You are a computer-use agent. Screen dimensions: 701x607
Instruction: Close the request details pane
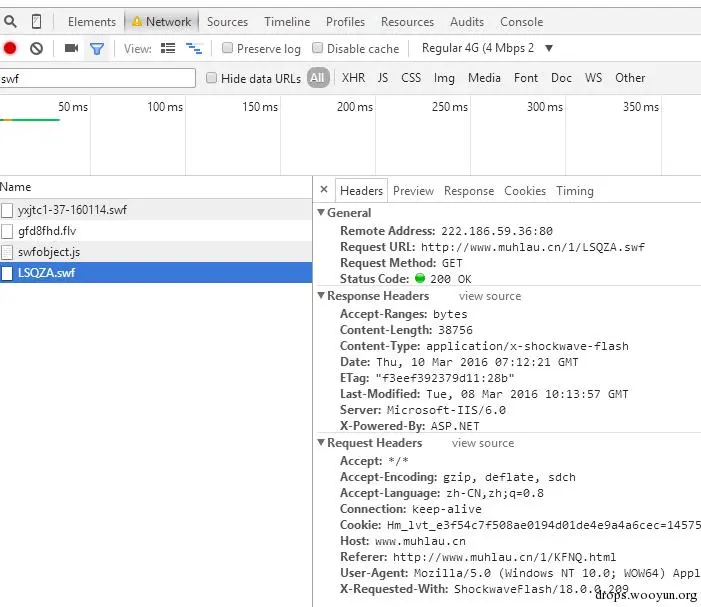pos(324,190)
